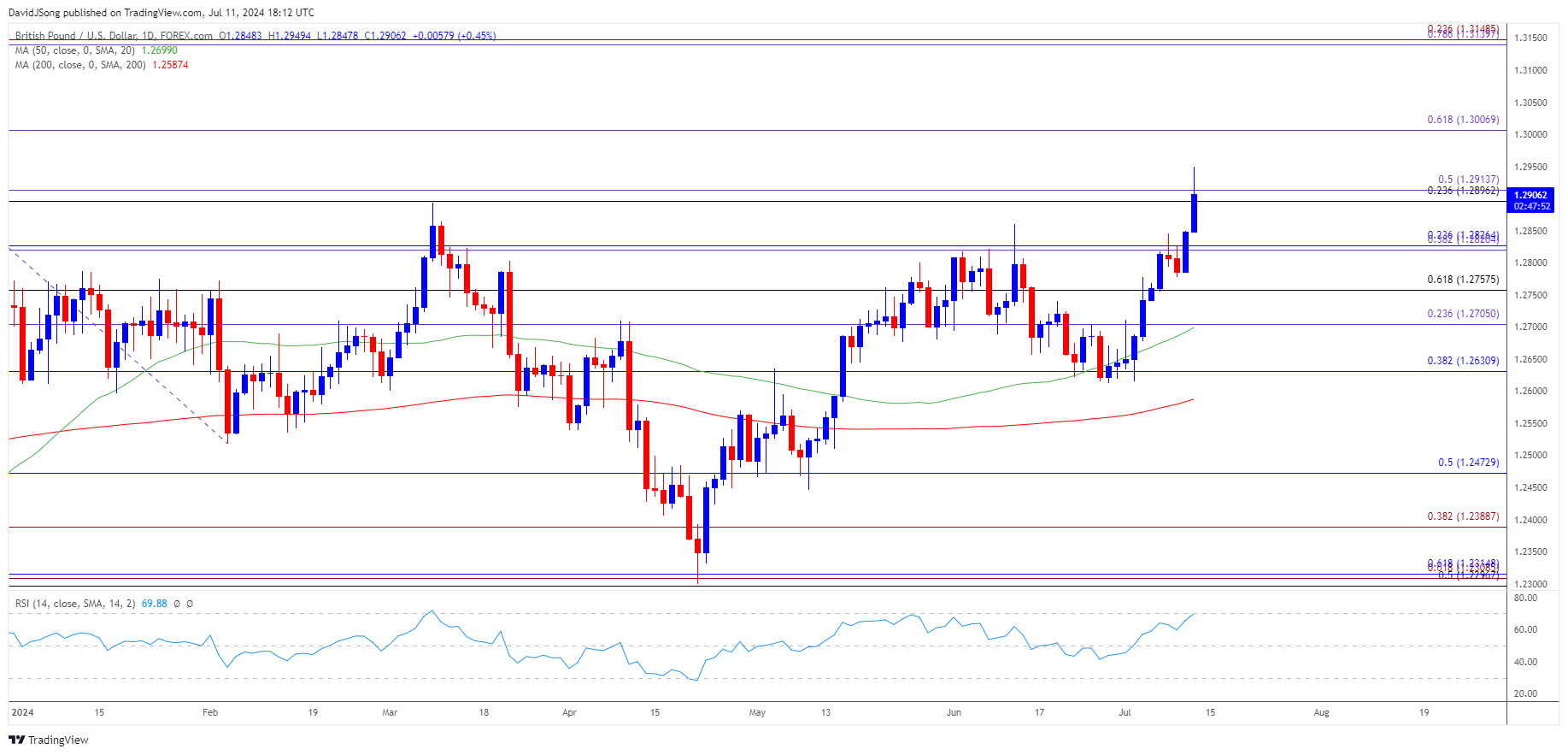
Task: Click RSI axis label 60.00
Action: [x=1525, y=629]
